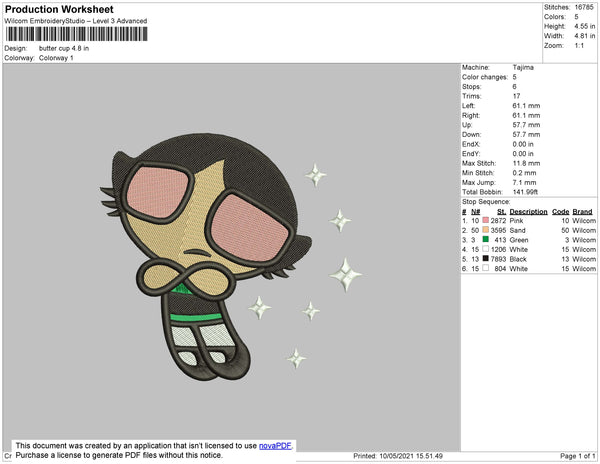Image resolution: width=600 pixels, height=464 pixels.
Task: Click the stitch count '7893'
Action: 498,259
